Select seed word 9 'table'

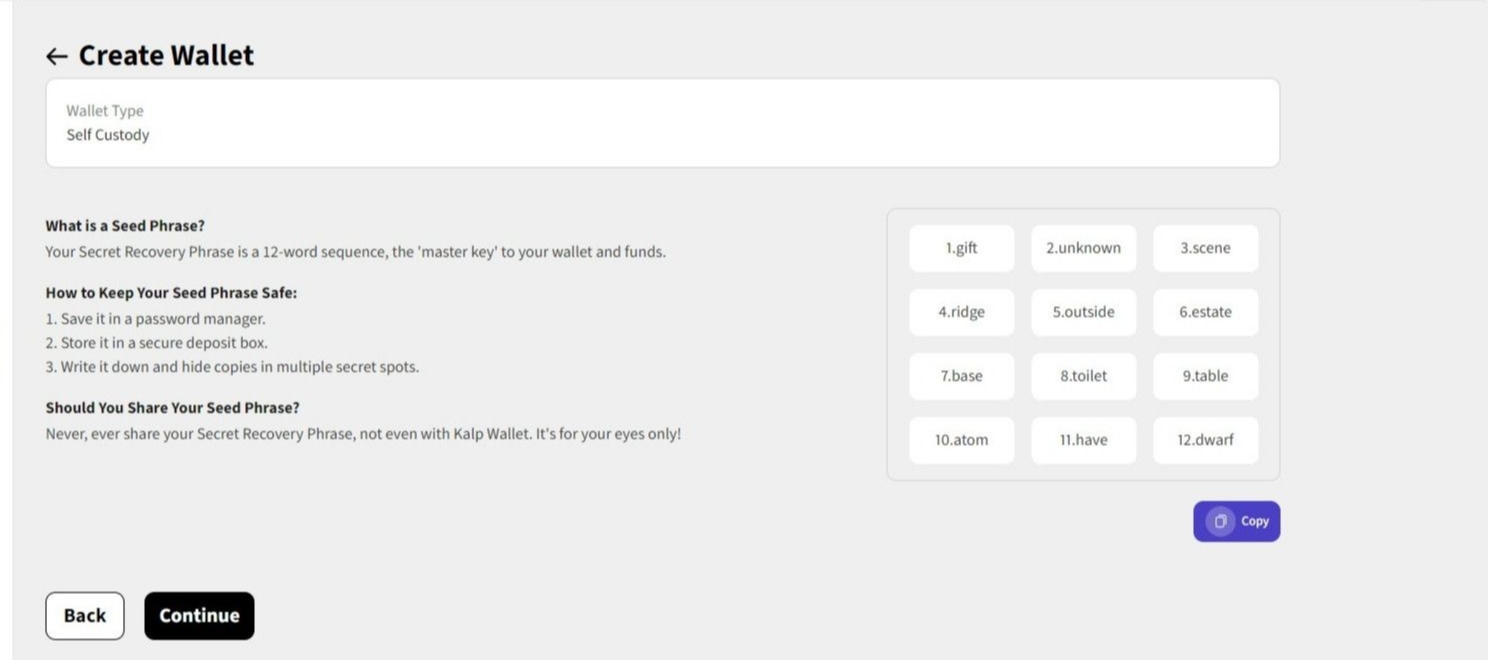[x=1205, y=376]
